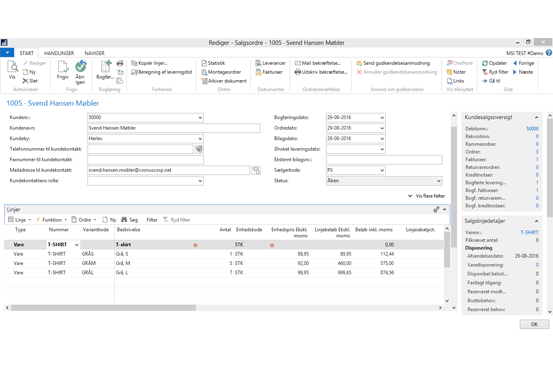Open Links in ribbon
Viewport: 553px width, 369px height.
[455, 81]
